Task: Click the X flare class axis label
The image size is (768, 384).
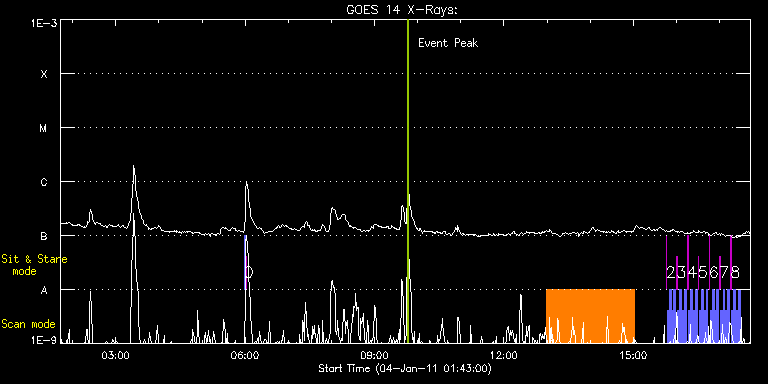Action: 44,74
